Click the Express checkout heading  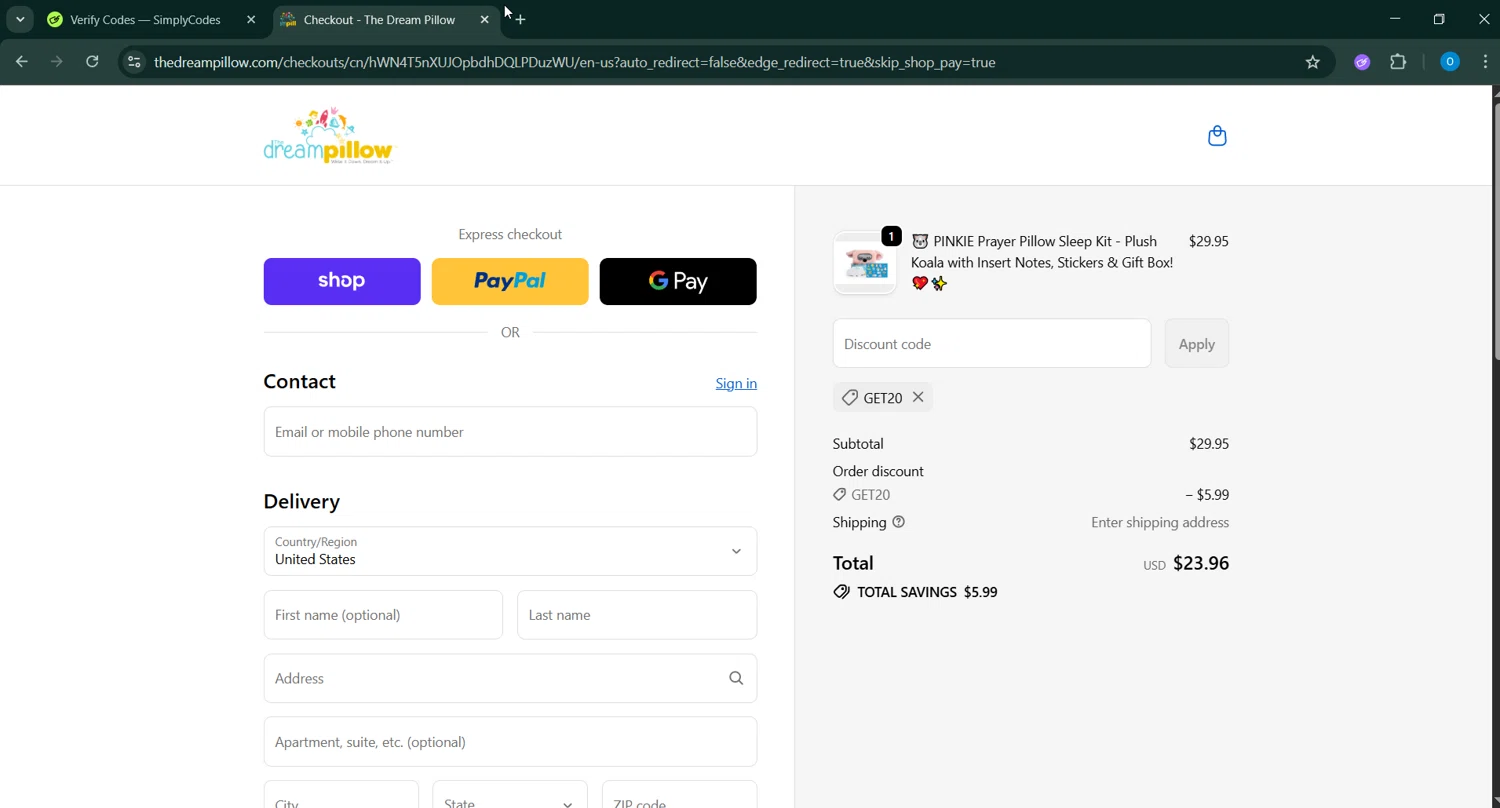[x=510, y=234]
